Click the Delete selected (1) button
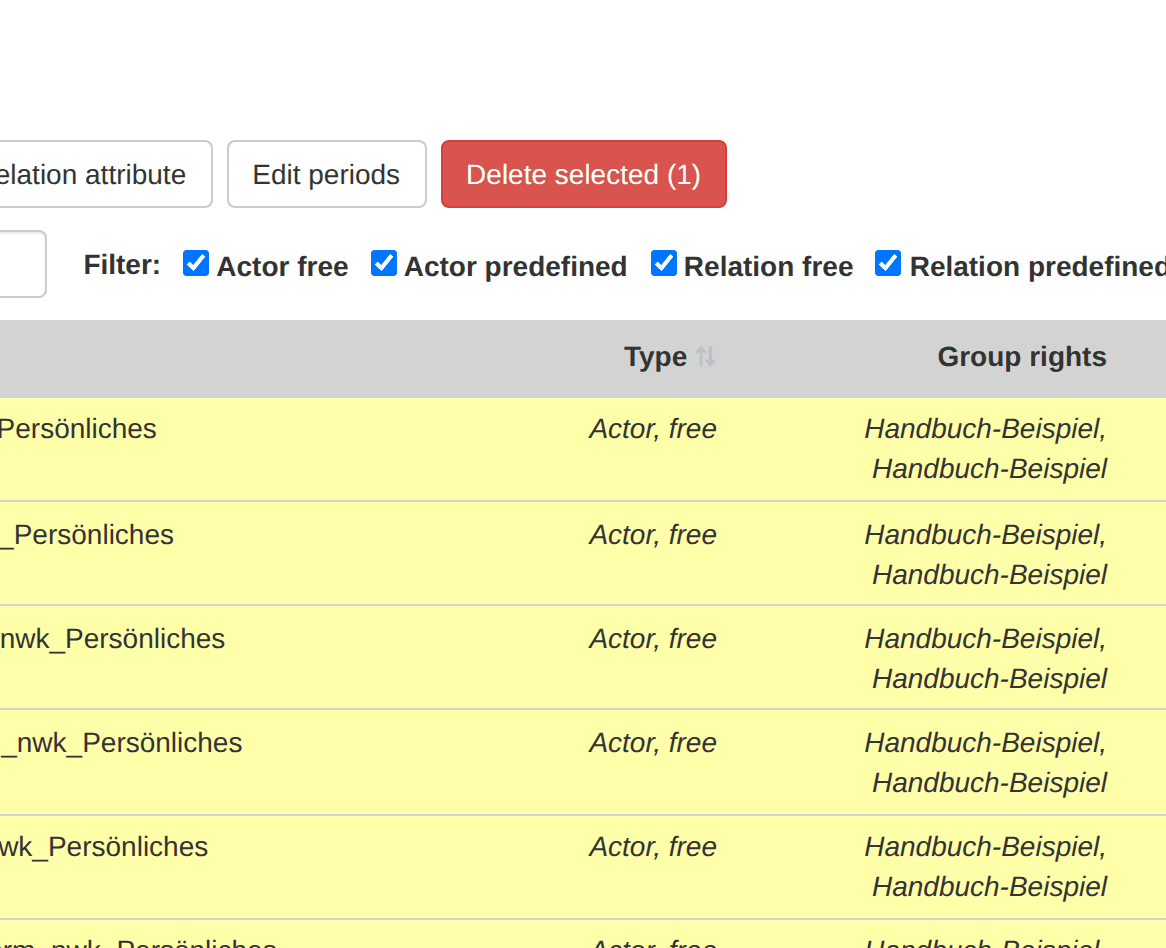This screenshot has width=1166, height=948. click(584, 174)
